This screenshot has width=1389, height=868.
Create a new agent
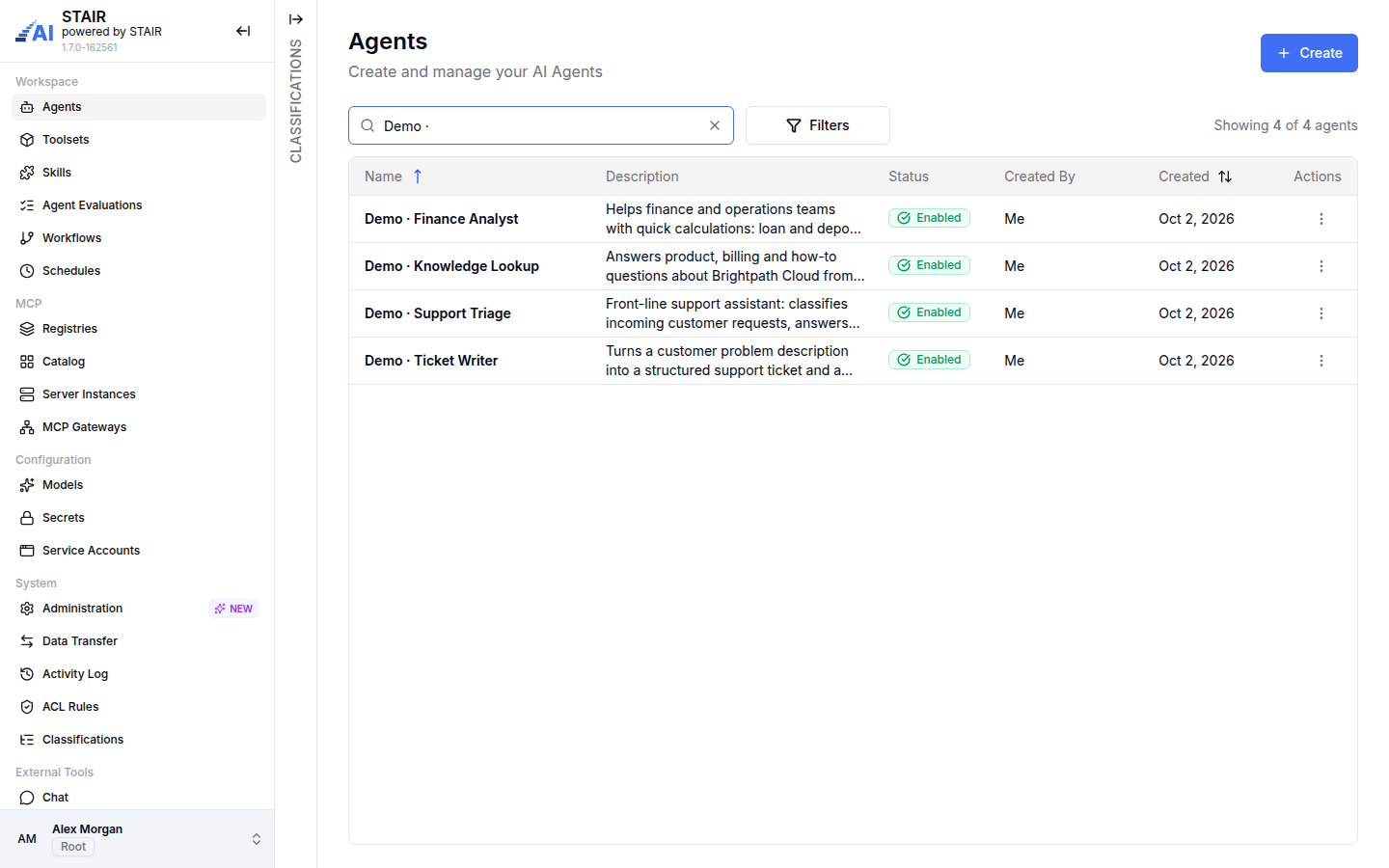(x=1309, y=53)
